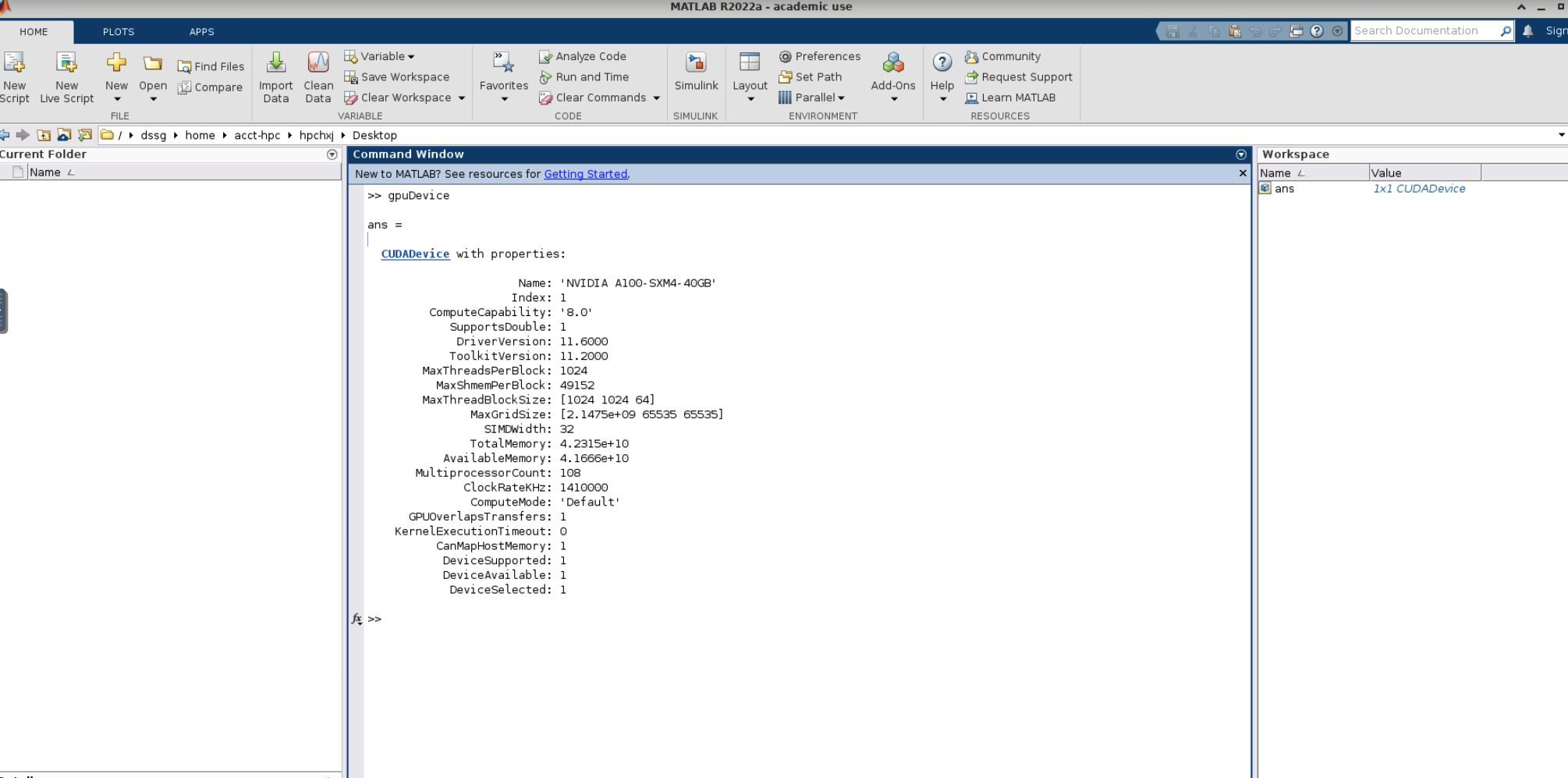The height and width of the screenshot is (778, 1568).
Task: Launch Simulink from the toolstrip
Action: point(696,72)
